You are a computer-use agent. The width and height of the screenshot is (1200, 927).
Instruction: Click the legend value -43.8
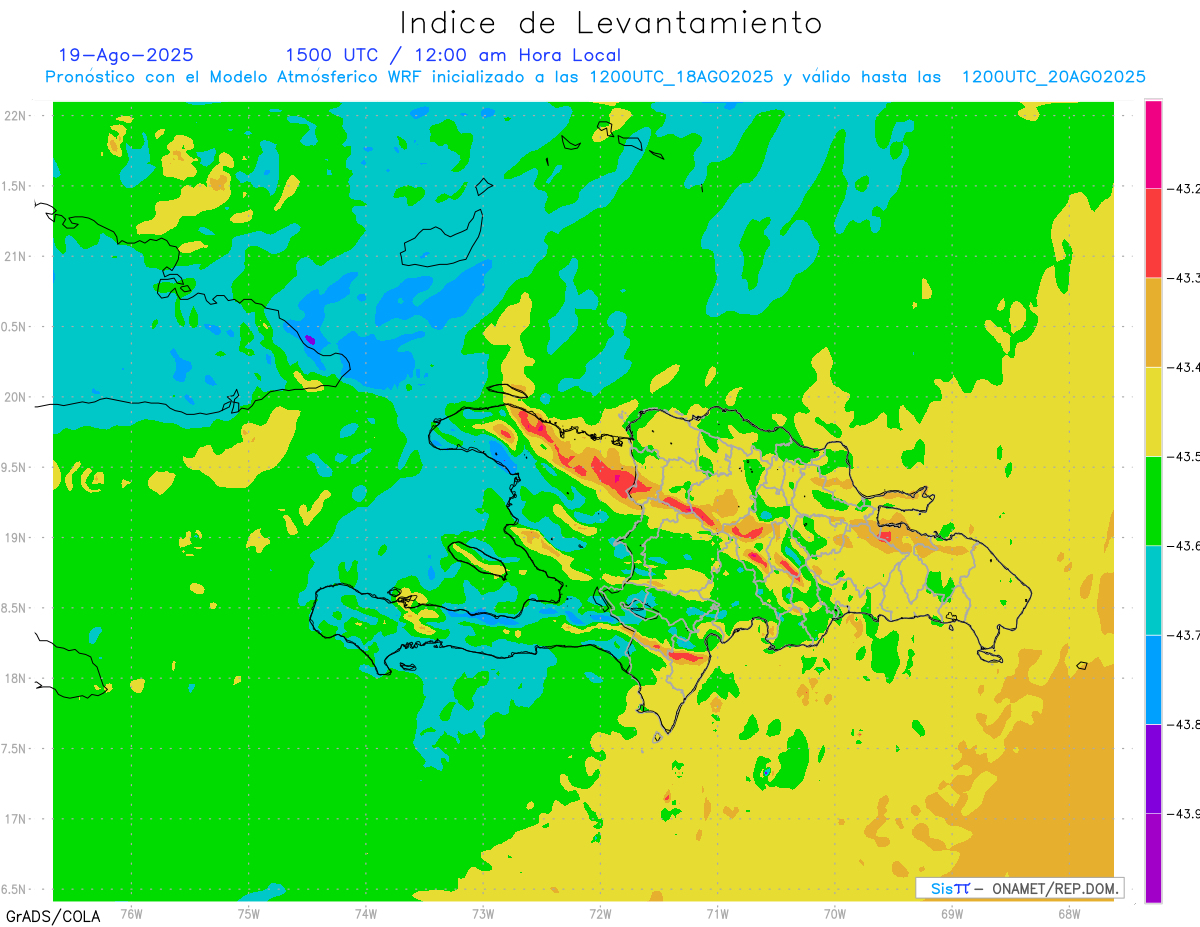coord(1184,724)
